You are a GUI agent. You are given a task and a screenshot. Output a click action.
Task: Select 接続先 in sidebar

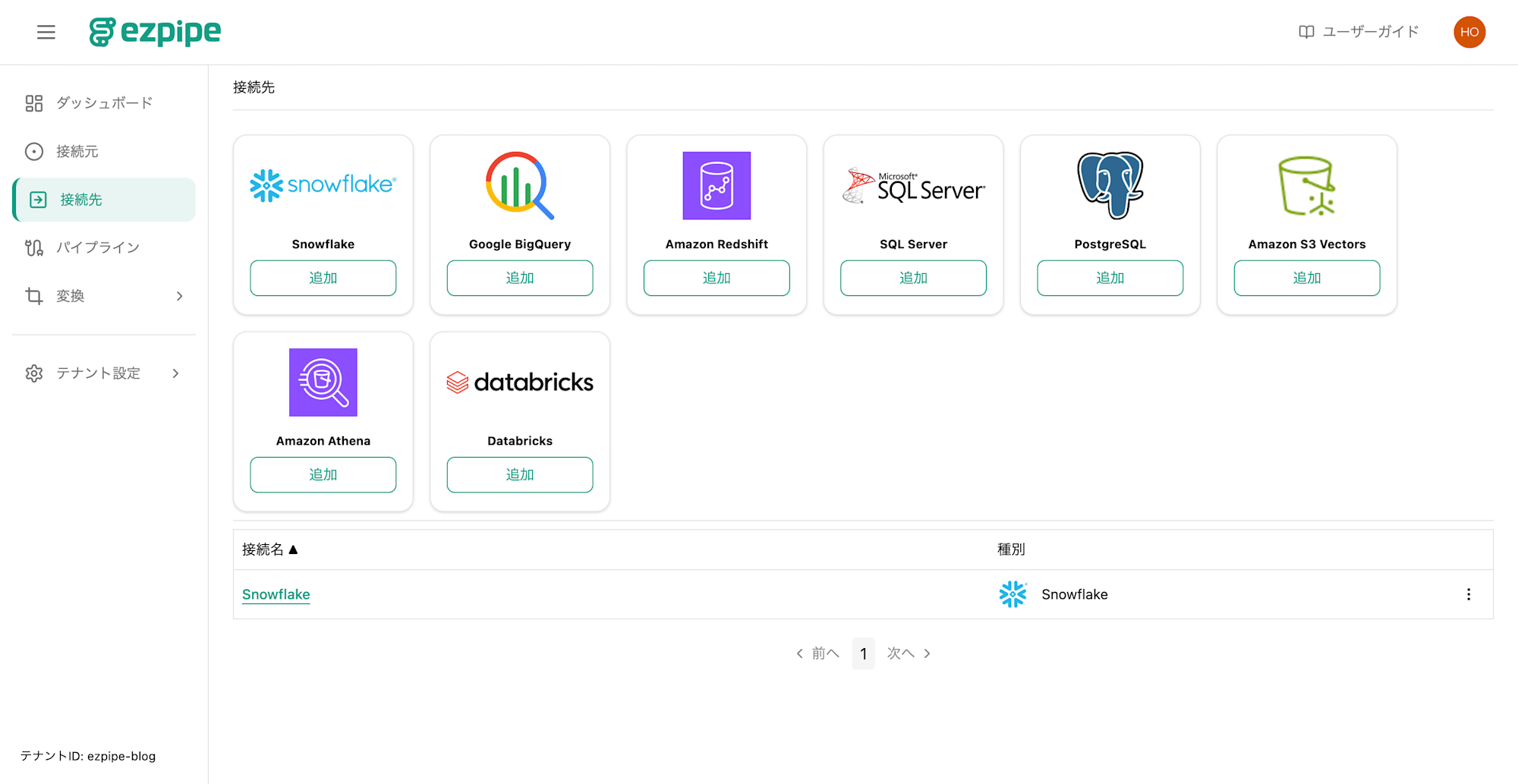click(104, 200)
